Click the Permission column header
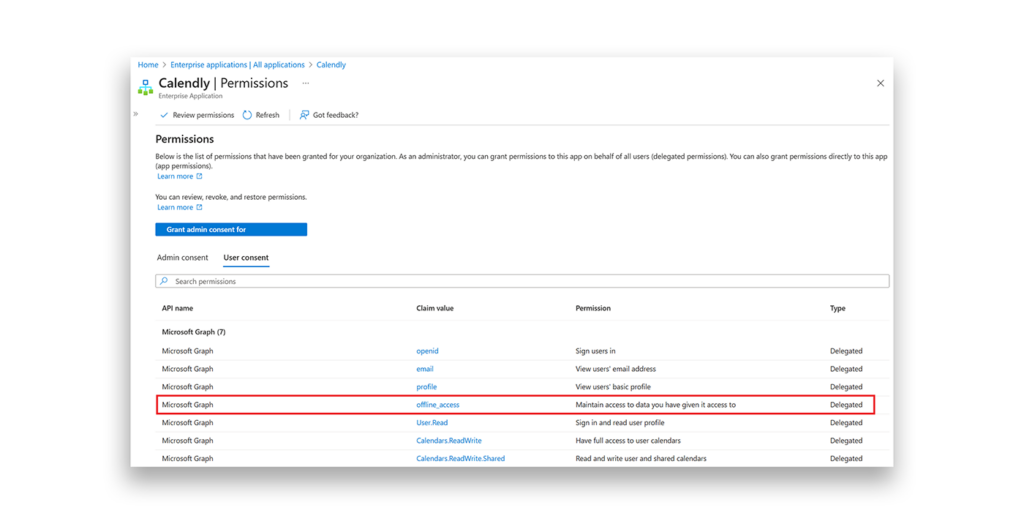The height and width of the screenshot is (524, 1024). tap(593, 308)
